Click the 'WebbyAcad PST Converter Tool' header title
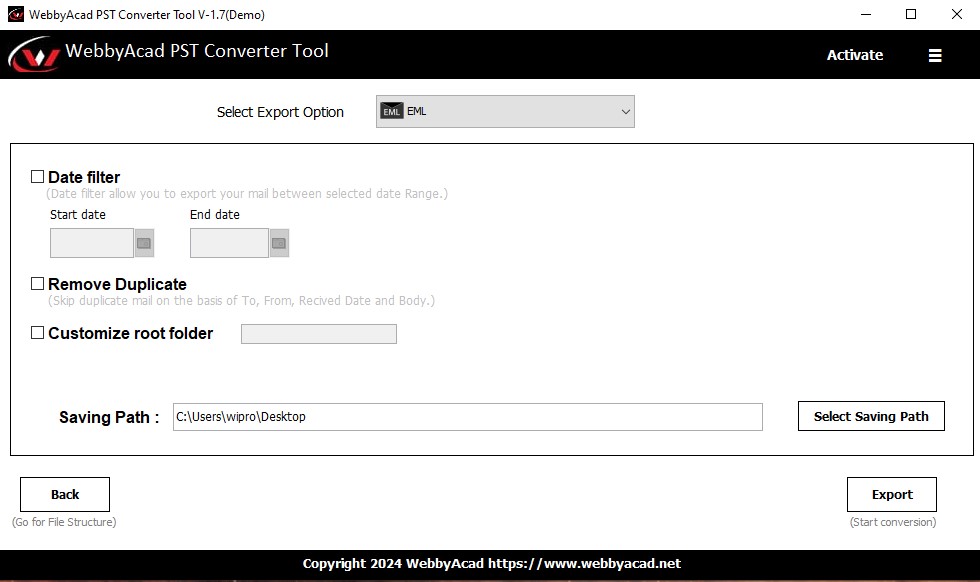The height and width of the screenshot is (582, 980). [x=197, y=51]
